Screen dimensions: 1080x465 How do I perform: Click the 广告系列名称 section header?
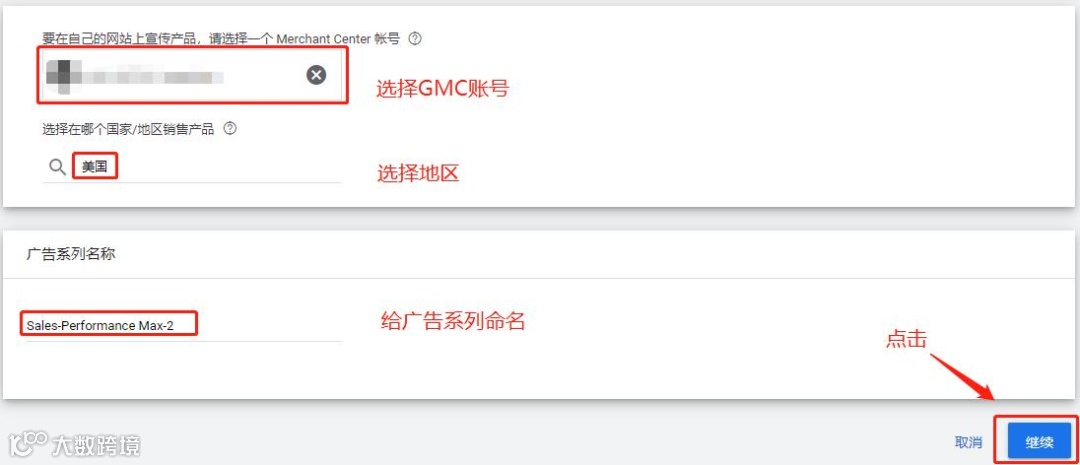(71, 254)
